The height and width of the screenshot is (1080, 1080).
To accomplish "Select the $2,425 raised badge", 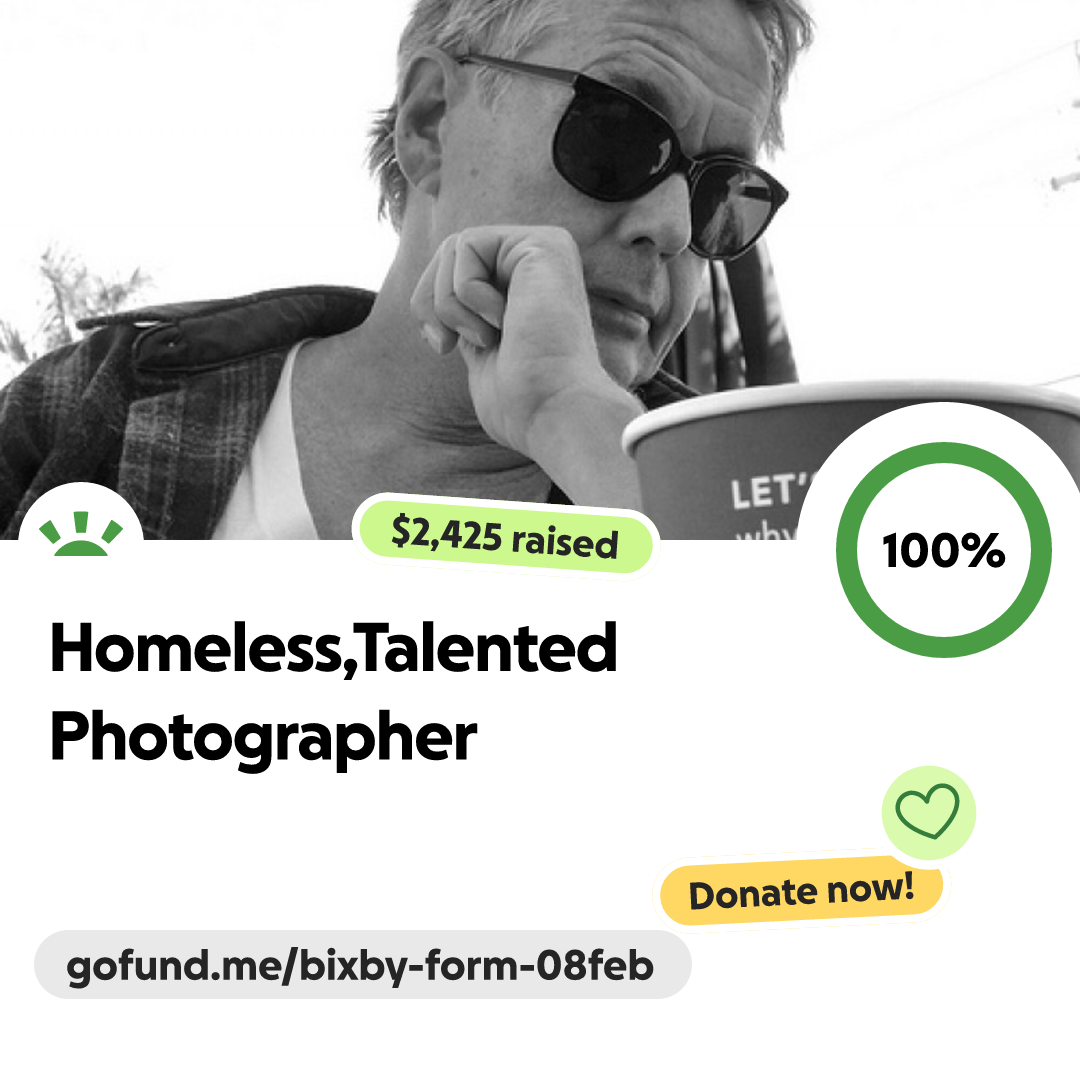I will (x=505, y=535).
